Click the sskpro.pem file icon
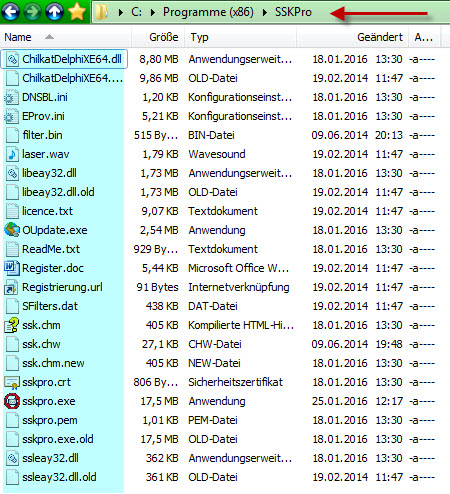This screenshot has width=450, height=494. point(12,420)
